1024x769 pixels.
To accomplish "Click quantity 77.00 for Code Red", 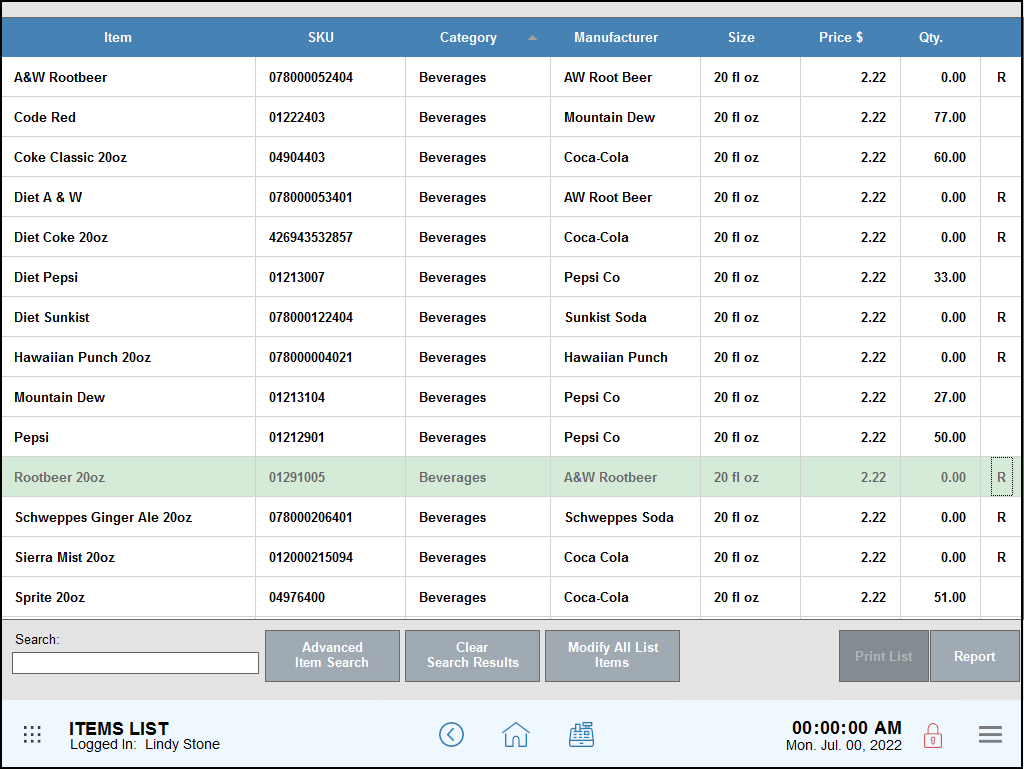I will 950,118.
